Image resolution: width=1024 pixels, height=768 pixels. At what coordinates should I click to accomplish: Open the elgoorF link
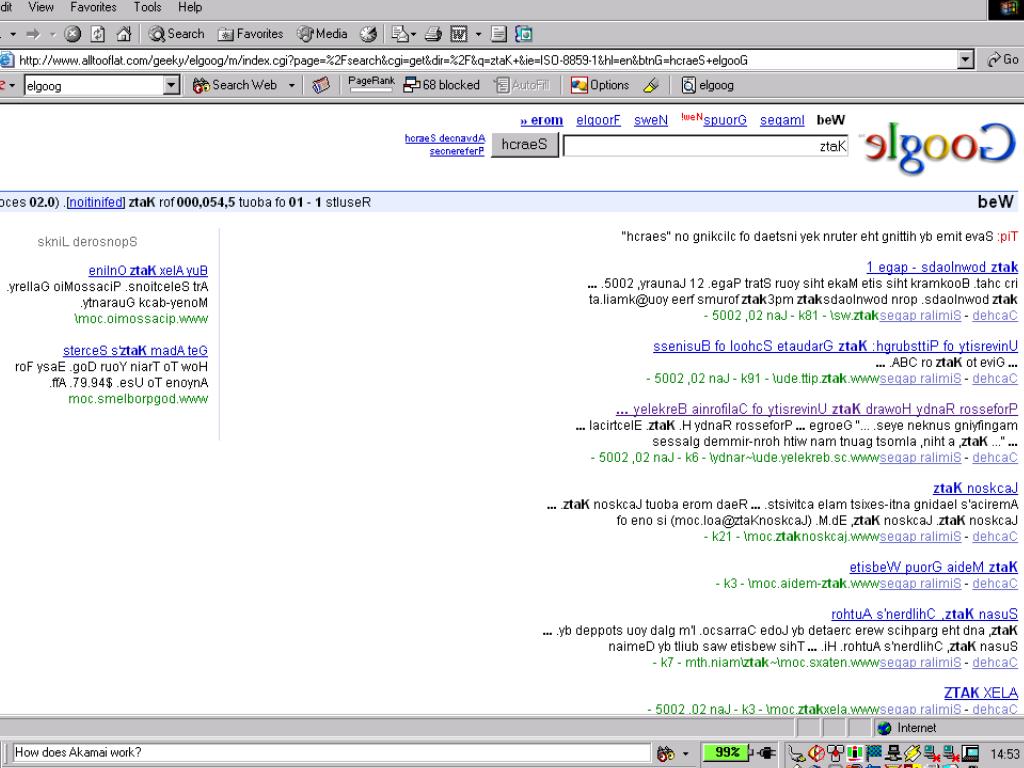coord(598,120)
